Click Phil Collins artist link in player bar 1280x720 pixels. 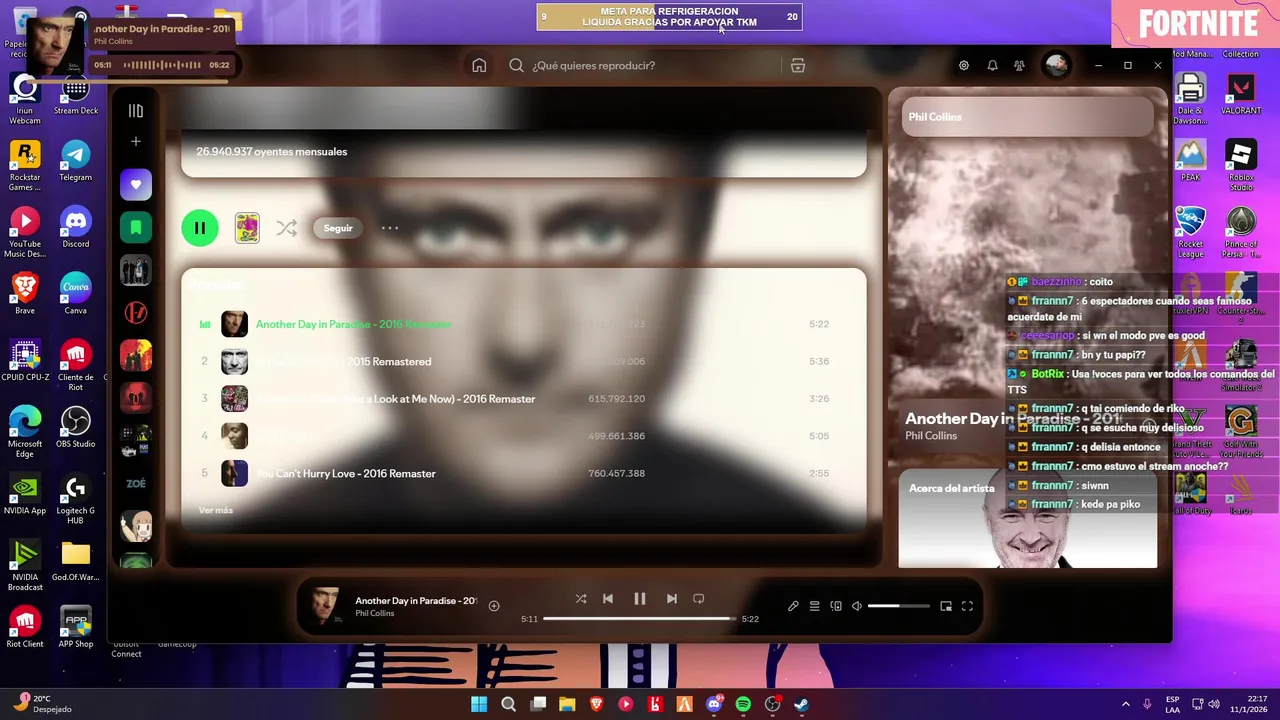pos(375,613)
